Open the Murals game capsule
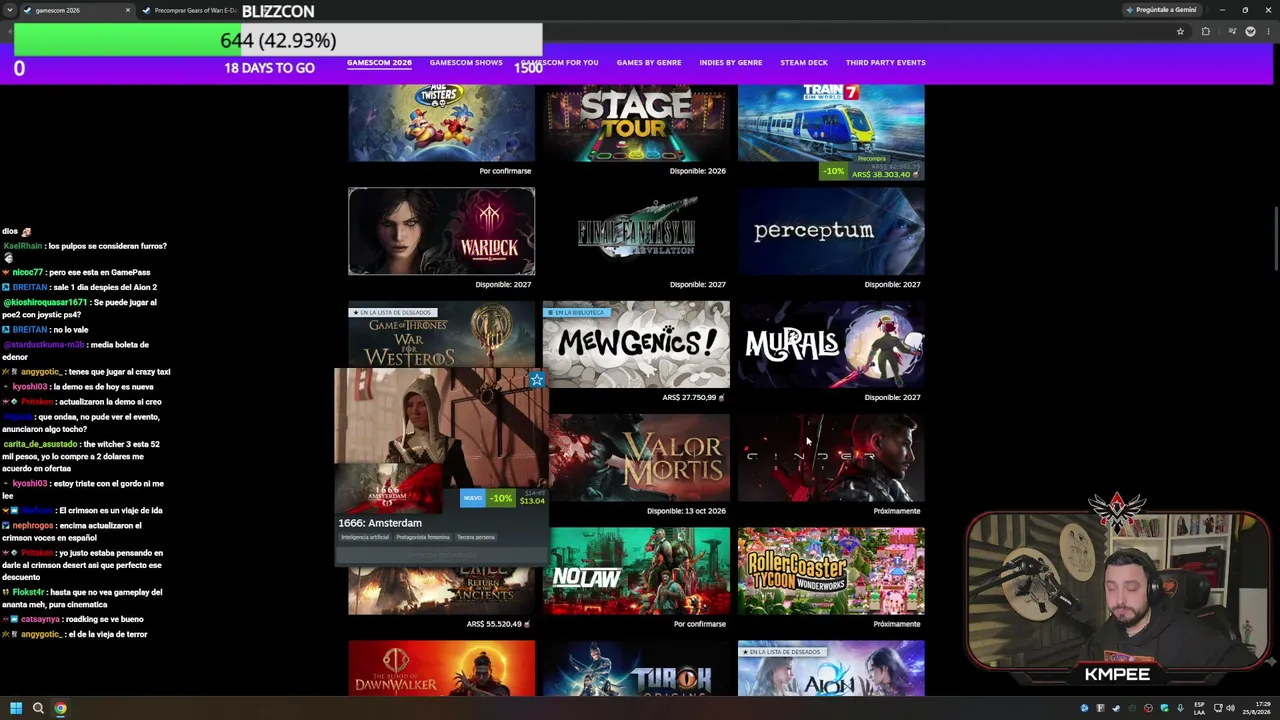 (x=831, y=344)
